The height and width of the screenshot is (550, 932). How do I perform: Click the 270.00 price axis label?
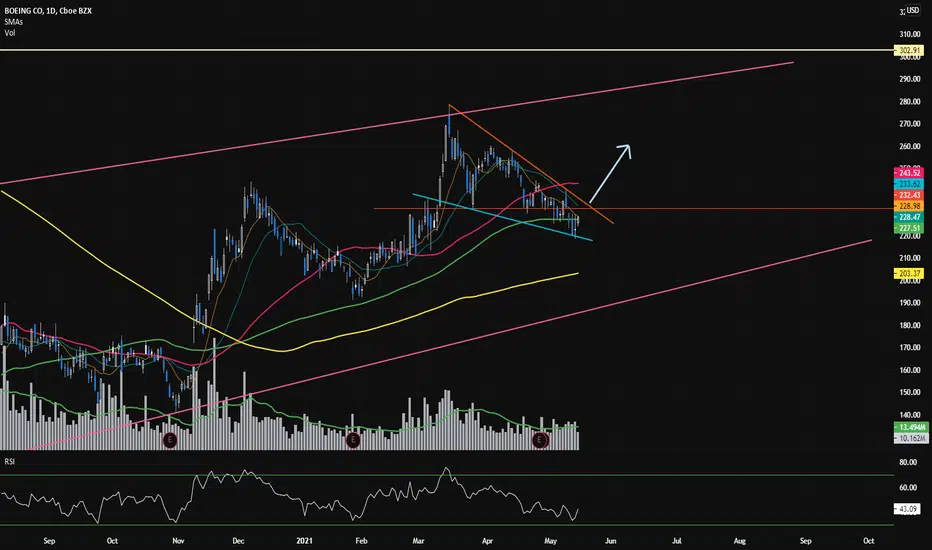(x=910, y=124)
